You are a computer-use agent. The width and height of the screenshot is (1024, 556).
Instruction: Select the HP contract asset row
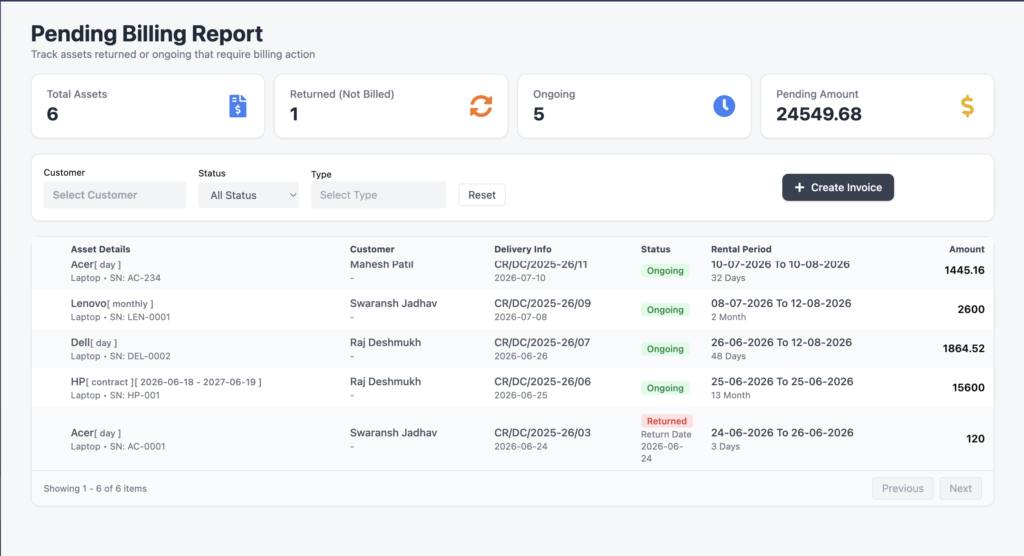(x=513, y=387)
